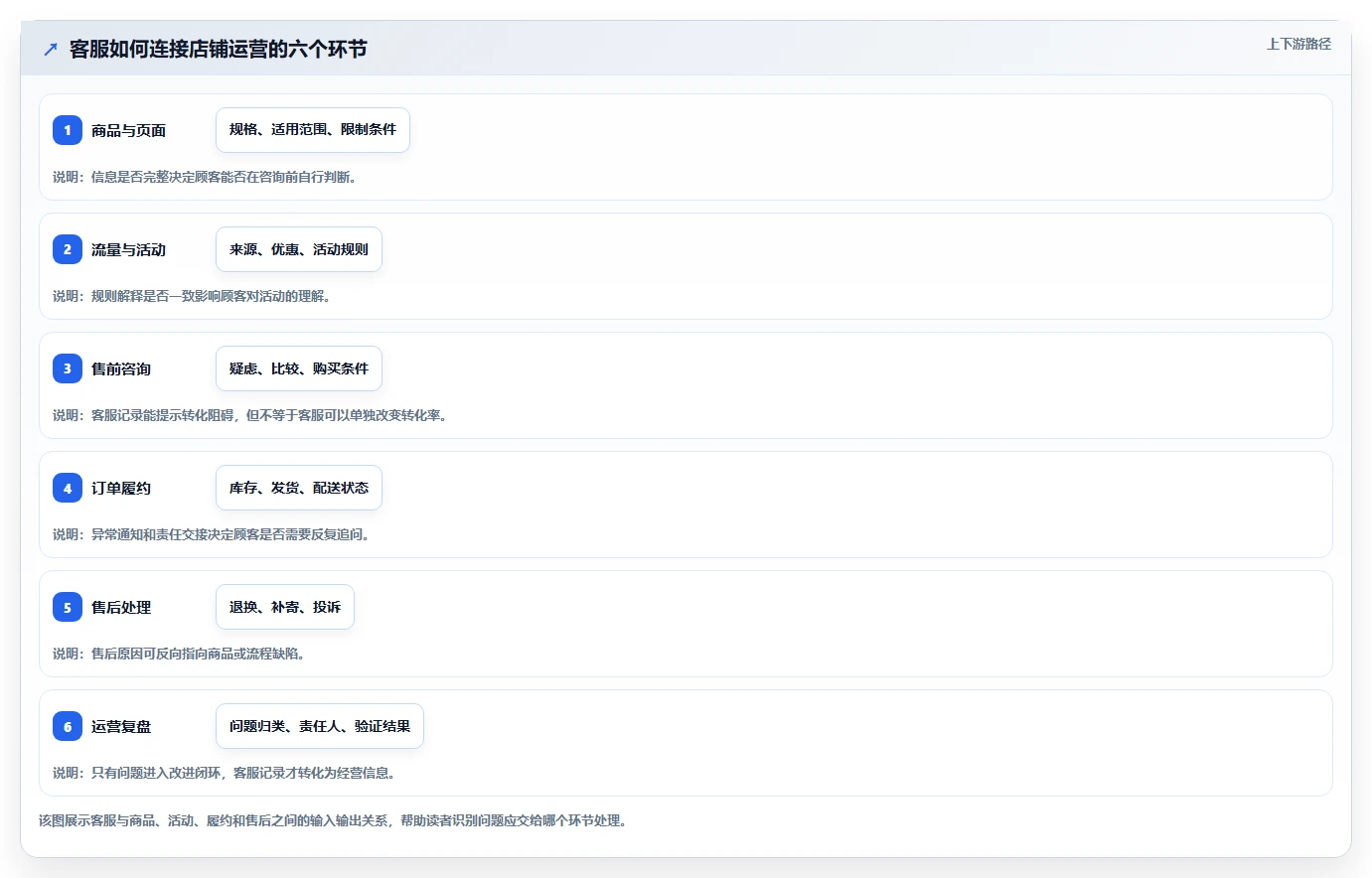Select the 退换、补寄、投诉 chip

tap(285, 607)
